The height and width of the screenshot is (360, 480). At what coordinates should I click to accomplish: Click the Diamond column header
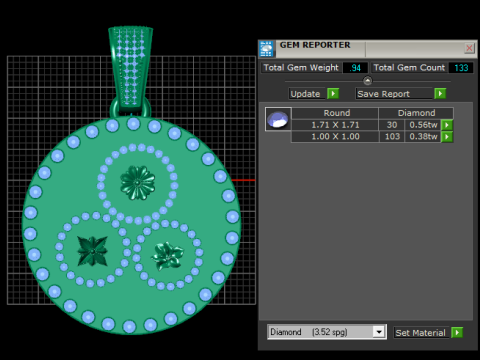coord(416,113)
